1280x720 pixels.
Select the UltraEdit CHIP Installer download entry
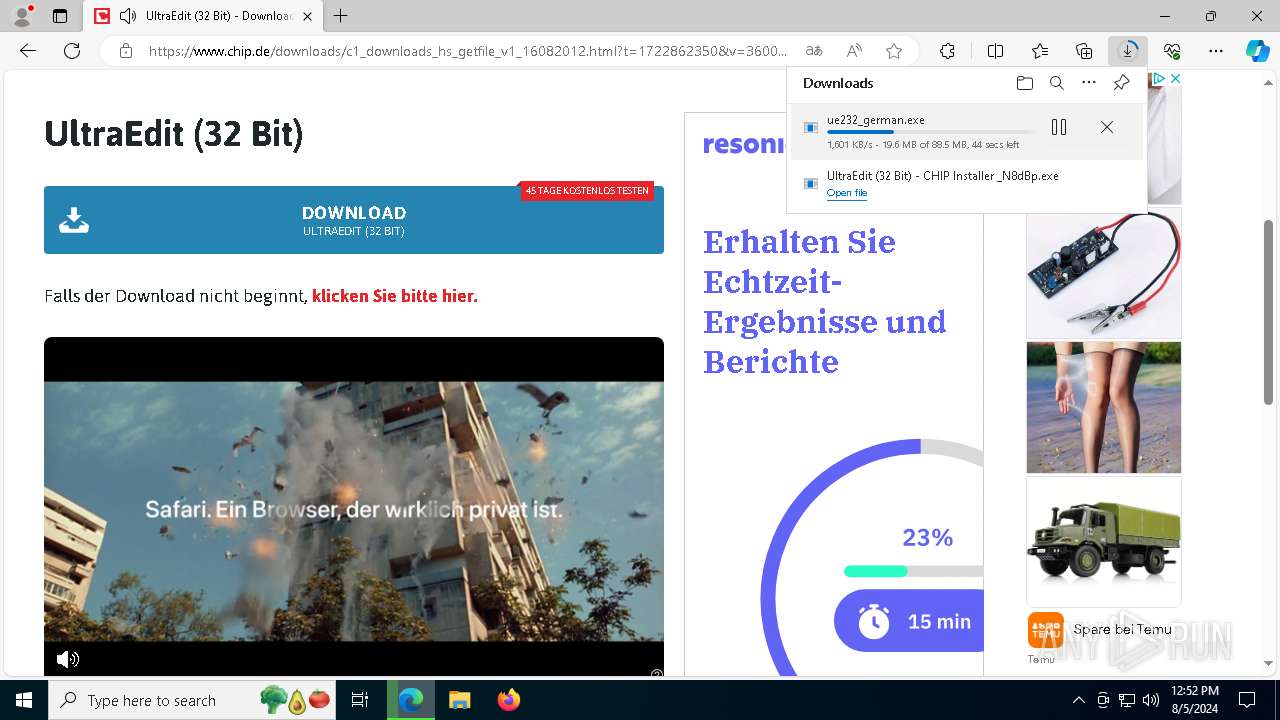tap(966, 184)
